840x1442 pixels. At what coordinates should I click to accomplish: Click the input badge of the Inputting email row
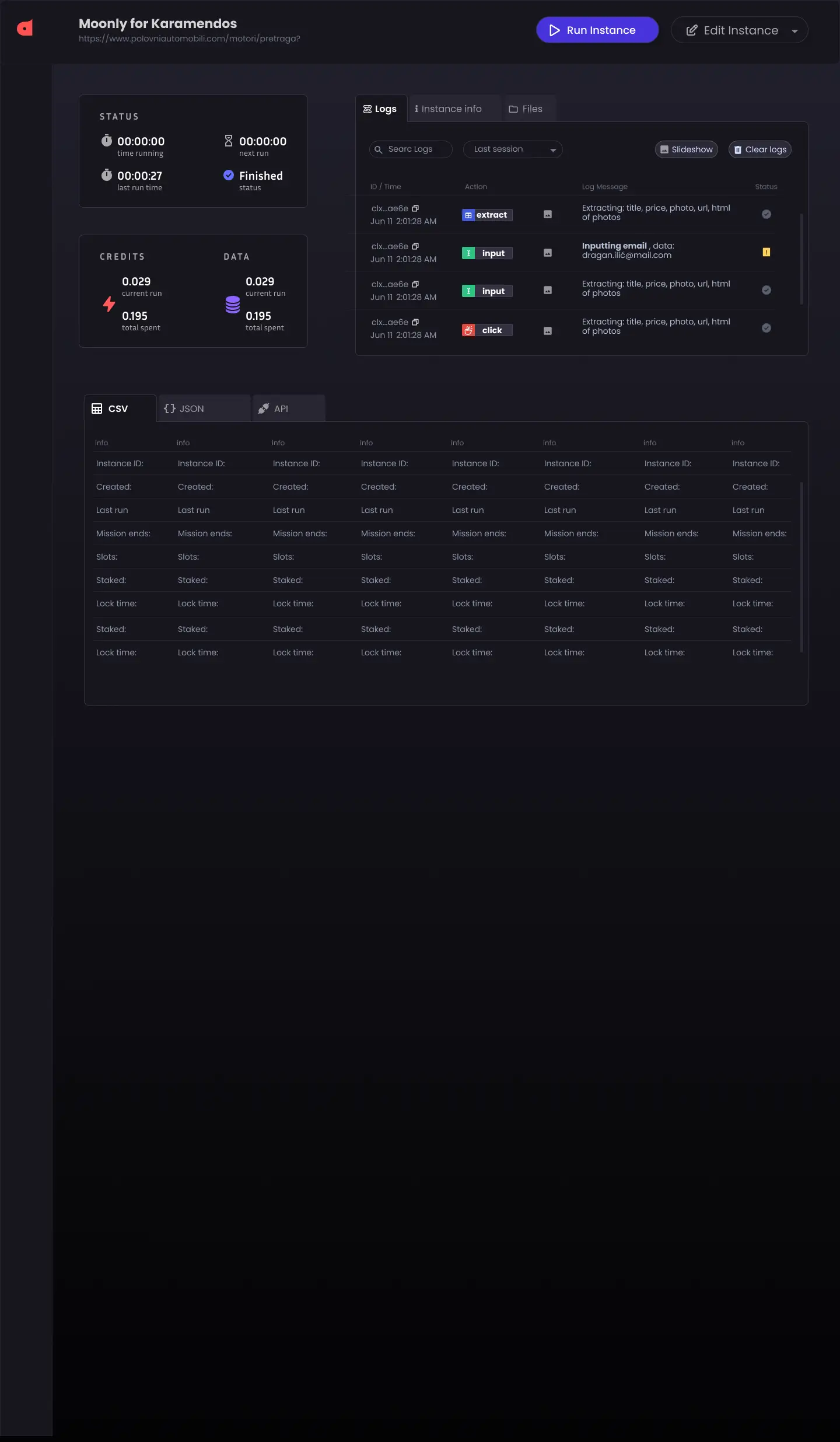click(487, 253)
